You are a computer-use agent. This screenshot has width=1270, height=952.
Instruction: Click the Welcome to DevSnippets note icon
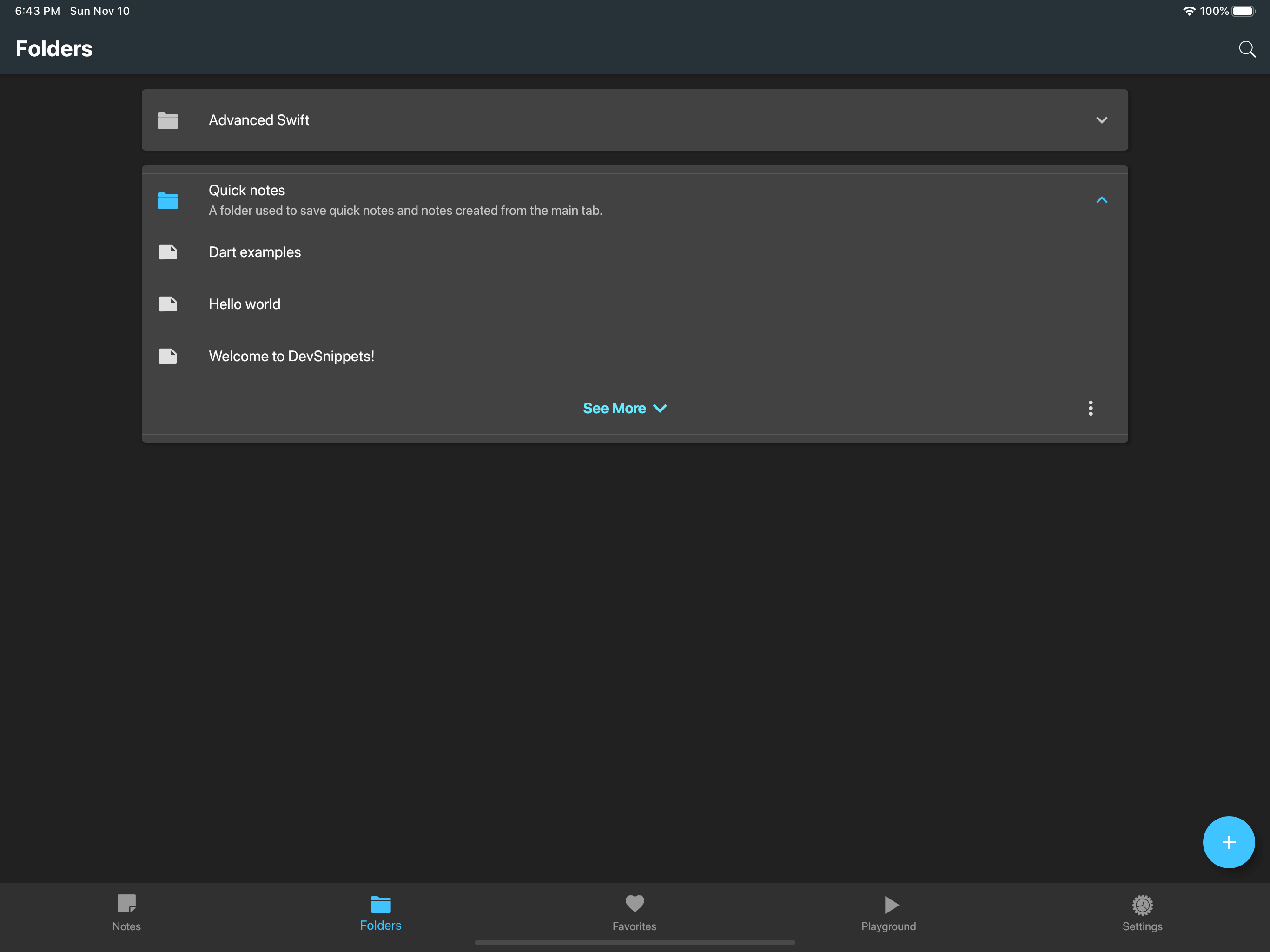168,356
